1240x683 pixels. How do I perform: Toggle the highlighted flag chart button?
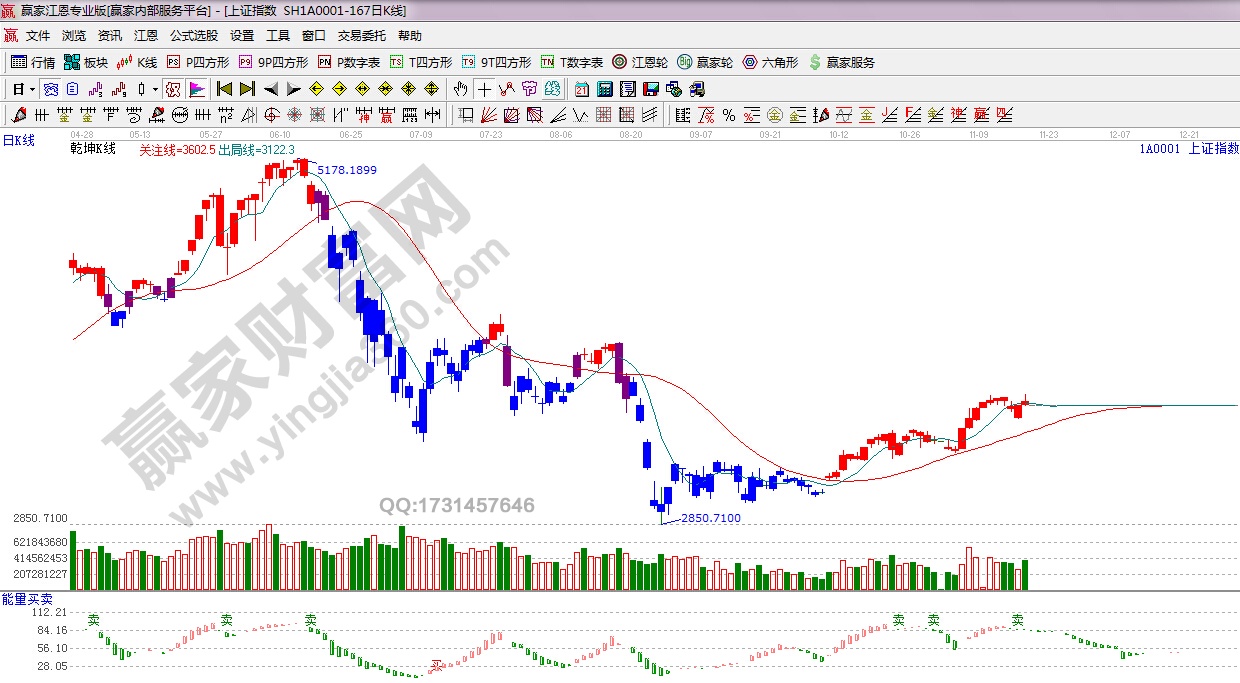click(196, 89)
